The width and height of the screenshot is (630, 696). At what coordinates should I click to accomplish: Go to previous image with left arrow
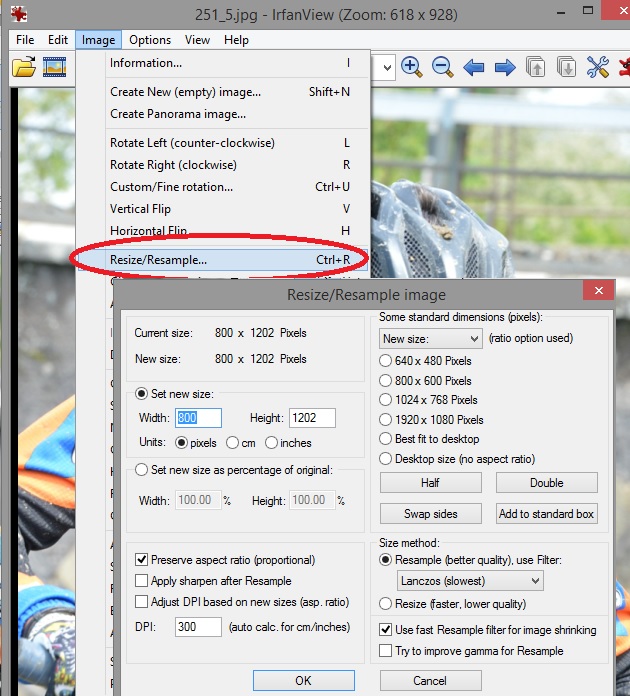[x=473, y=68]
